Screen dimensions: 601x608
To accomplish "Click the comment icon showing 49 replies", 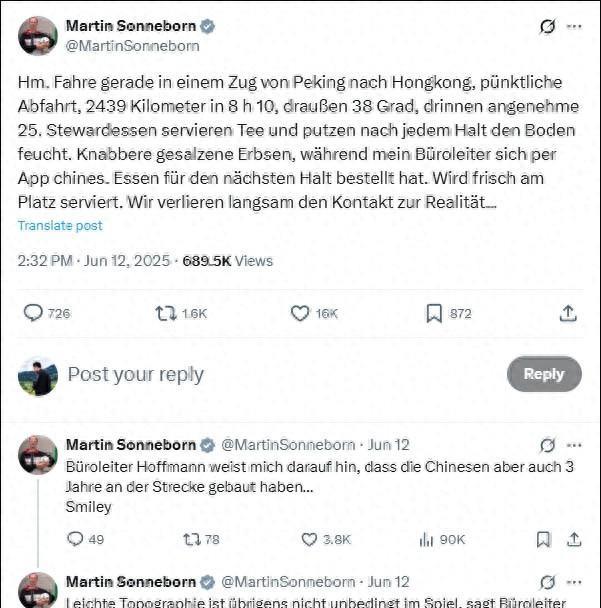I will pos(75,539).
